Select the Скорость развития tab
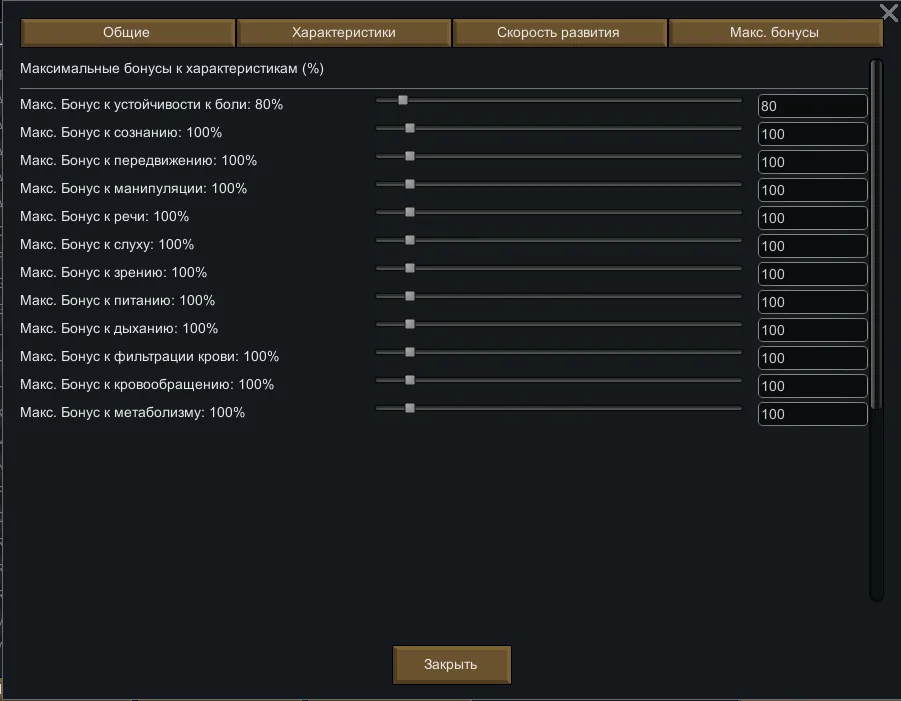 pos(558,33)
